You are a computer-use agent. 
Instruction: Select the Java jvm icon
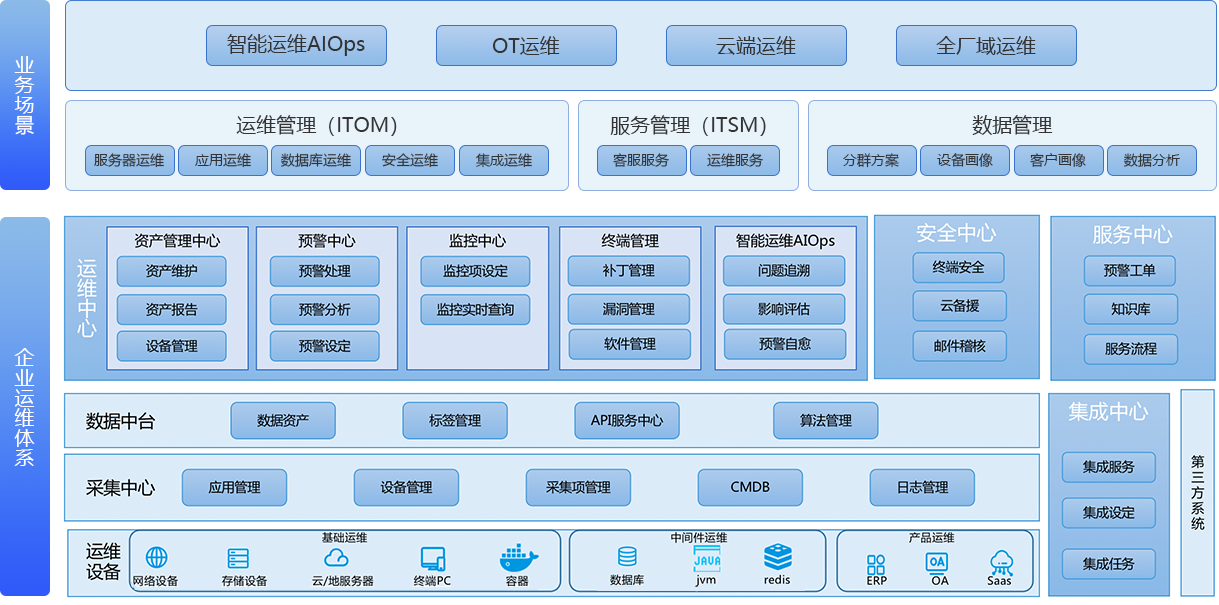[706, 557]
